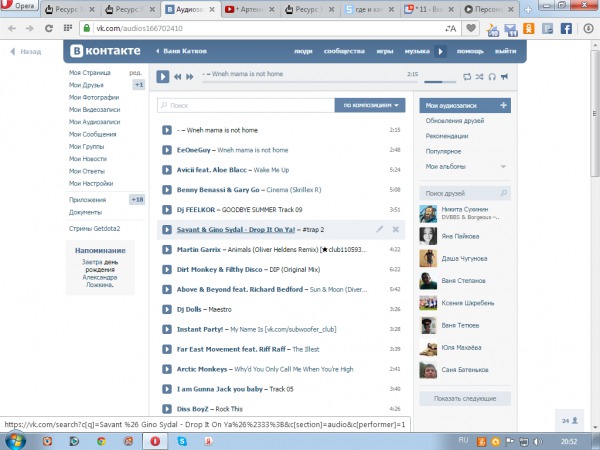Screen dimensions: 600x450
Task: Open people link in VK header
Action: pos(303,51)
